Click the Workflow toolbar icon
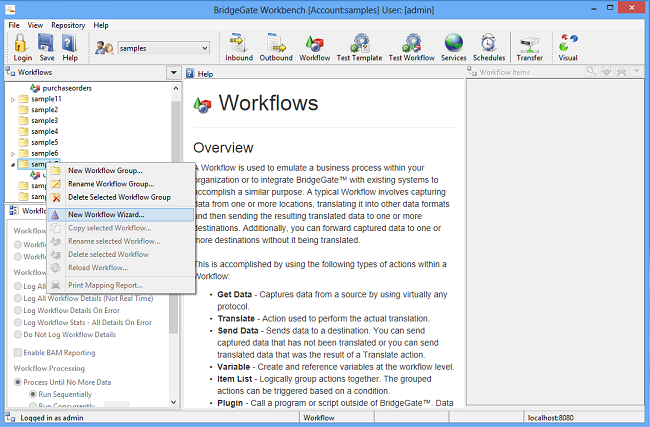This screenshot has height=427, width=650. (x=314, y=47)
